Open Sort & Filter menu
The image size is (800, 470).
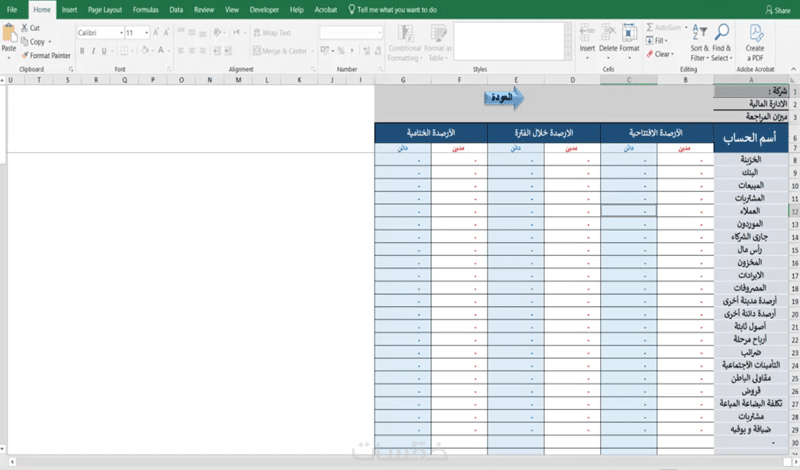coord(699,43)
